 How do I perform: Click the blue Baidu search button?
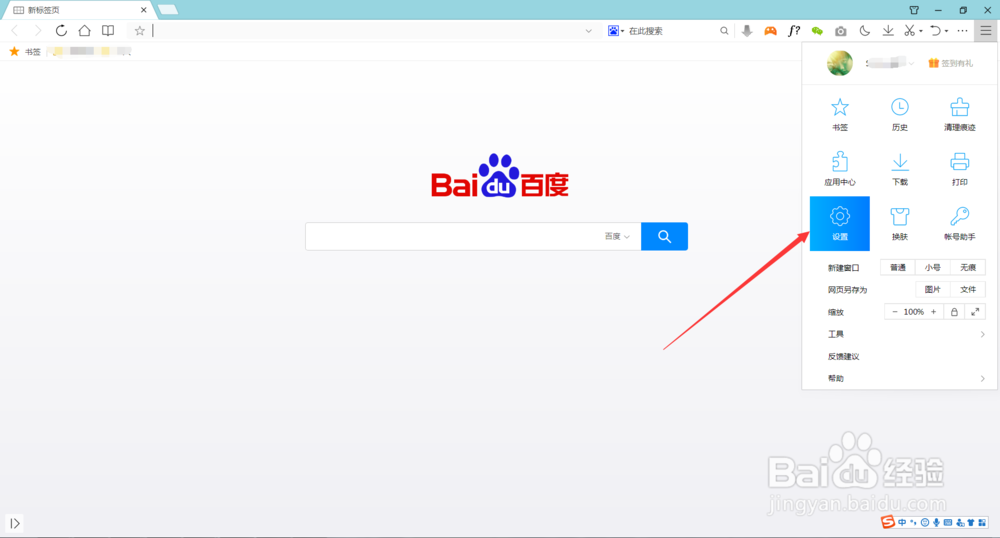tap(664, 236)
